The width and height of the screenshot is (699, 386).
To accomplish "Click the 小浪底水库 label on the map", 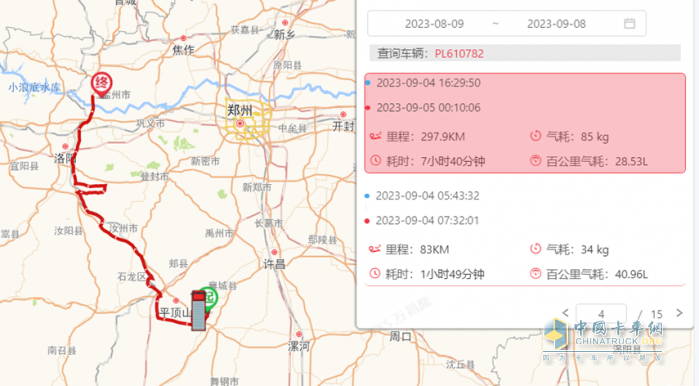I will tap(34, 87).
